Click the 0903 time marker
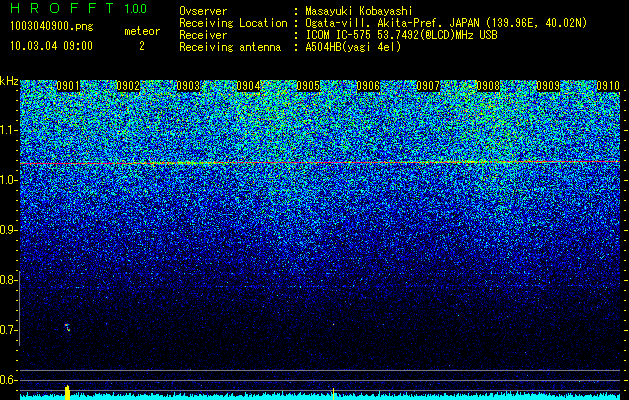This screenshot has height=400, width=629. 188,86
